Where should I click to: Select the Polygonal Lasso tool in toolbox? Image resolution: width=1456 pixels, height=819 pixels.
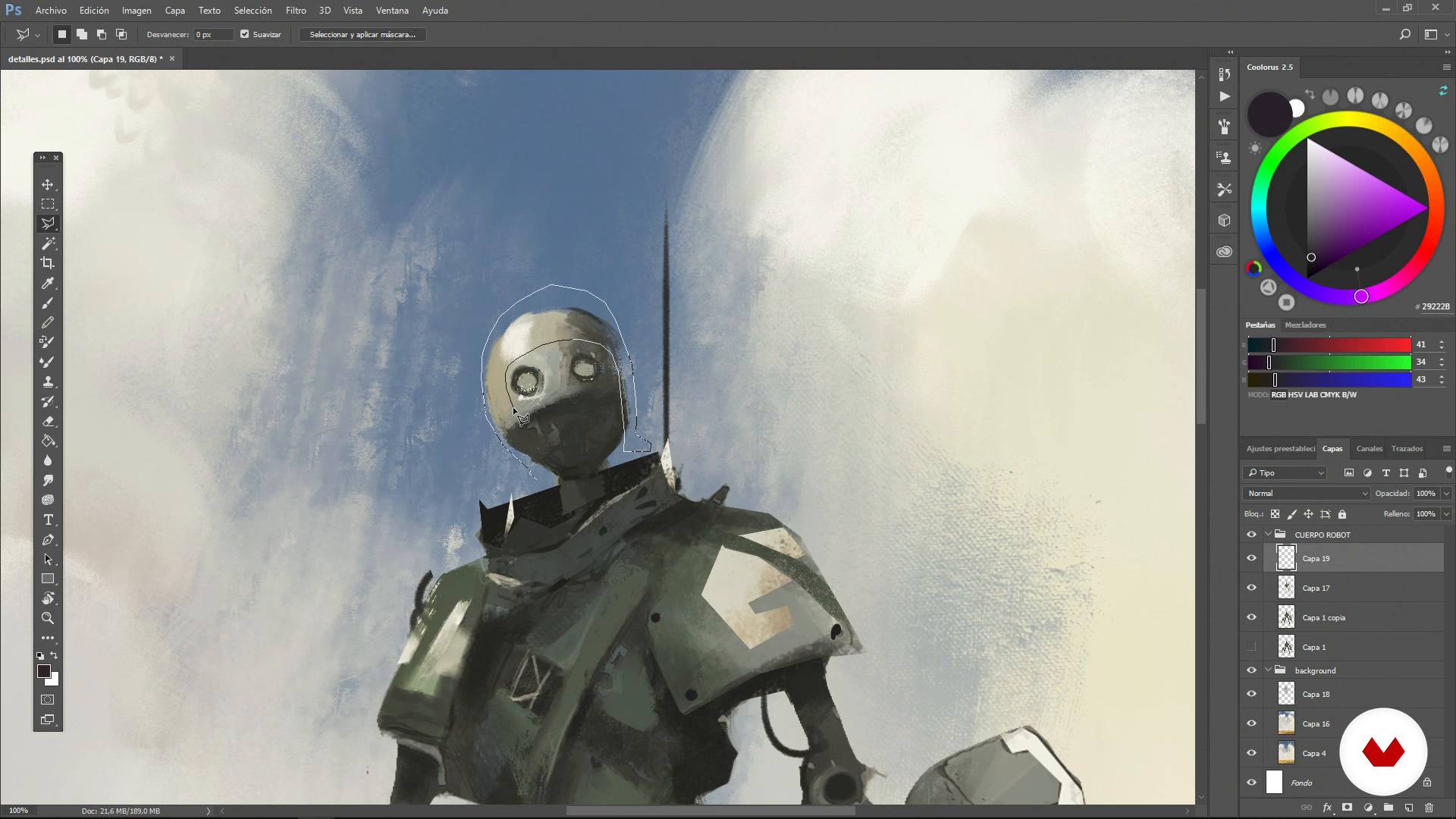48,224
